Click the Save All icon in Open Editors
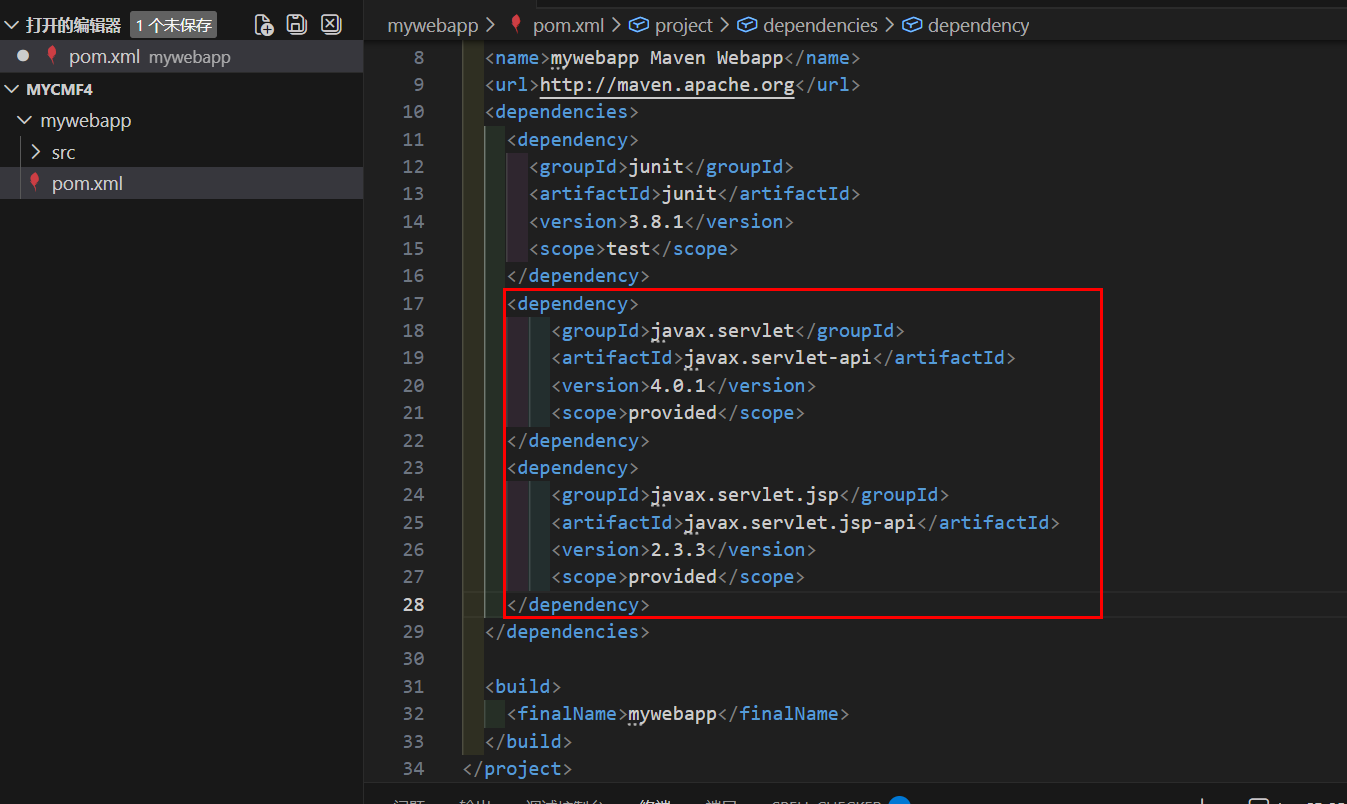Screen dimensions: 1347x804 297,25
